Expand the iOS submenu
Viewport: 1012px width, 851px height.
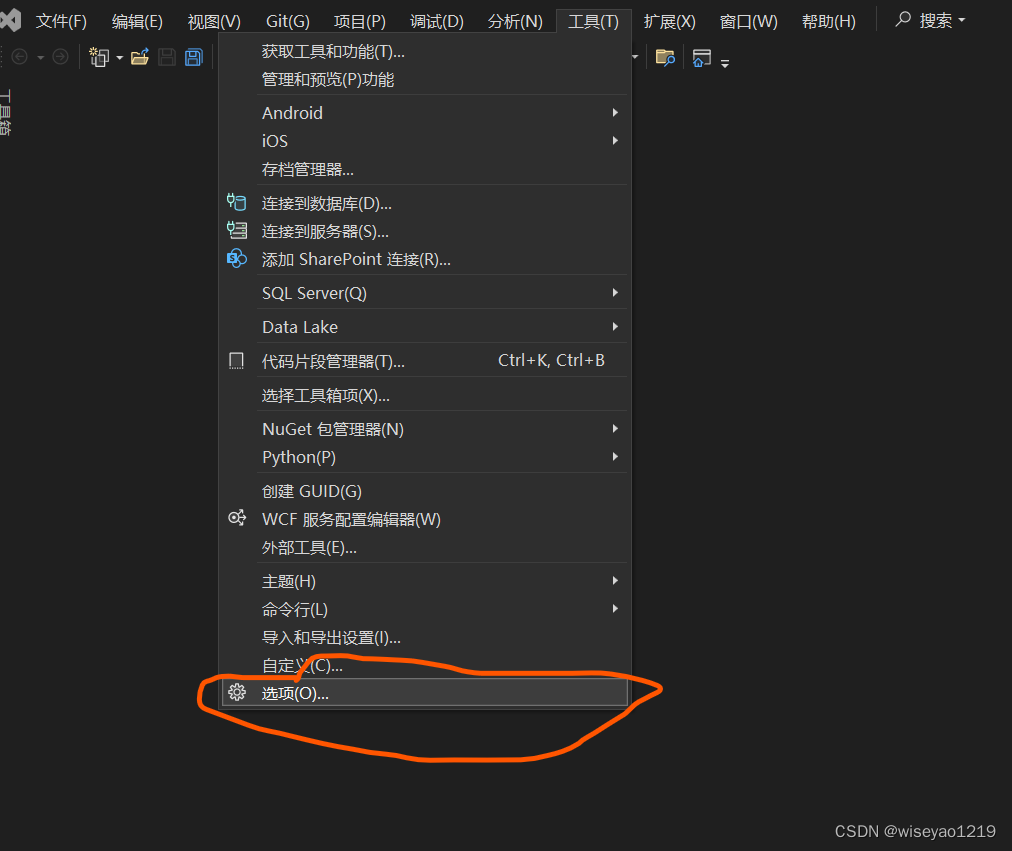point(615,141)
